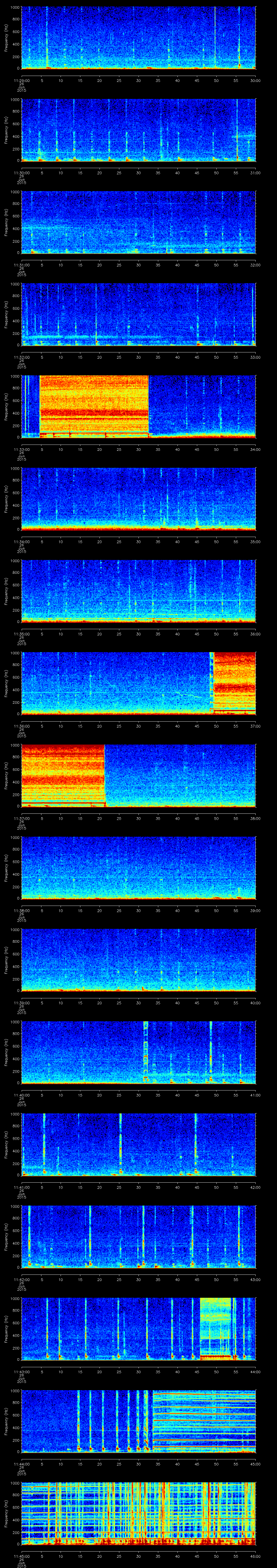277x1568 pixels.
Task: Click the 11:32:00 start time label
Action: 21,357
